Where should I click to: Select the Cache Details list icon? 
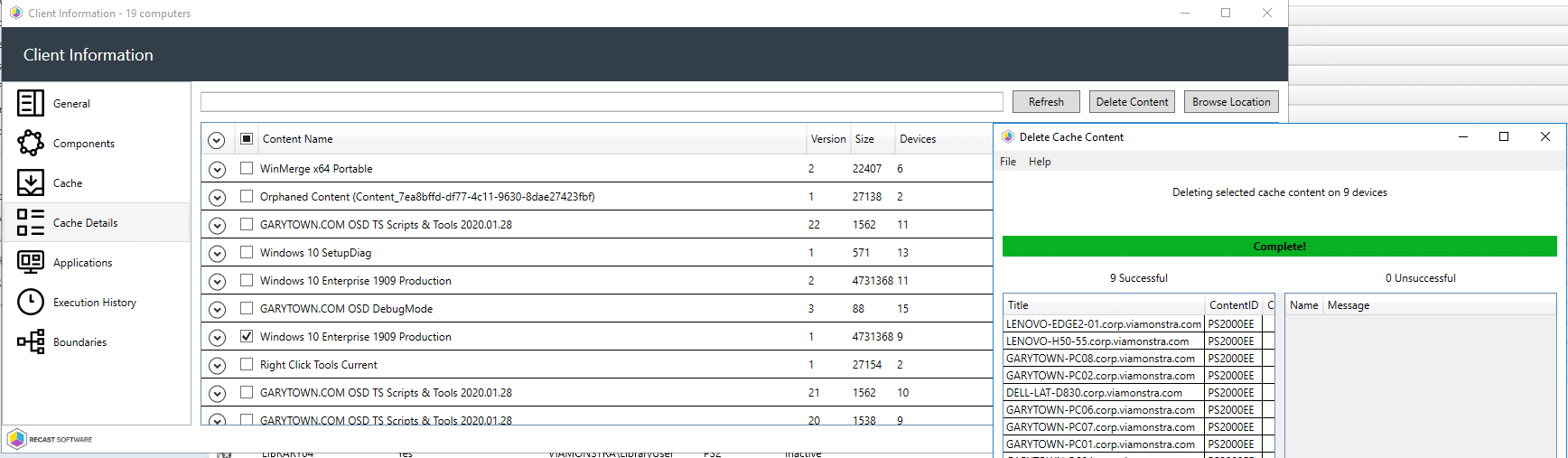31,222
